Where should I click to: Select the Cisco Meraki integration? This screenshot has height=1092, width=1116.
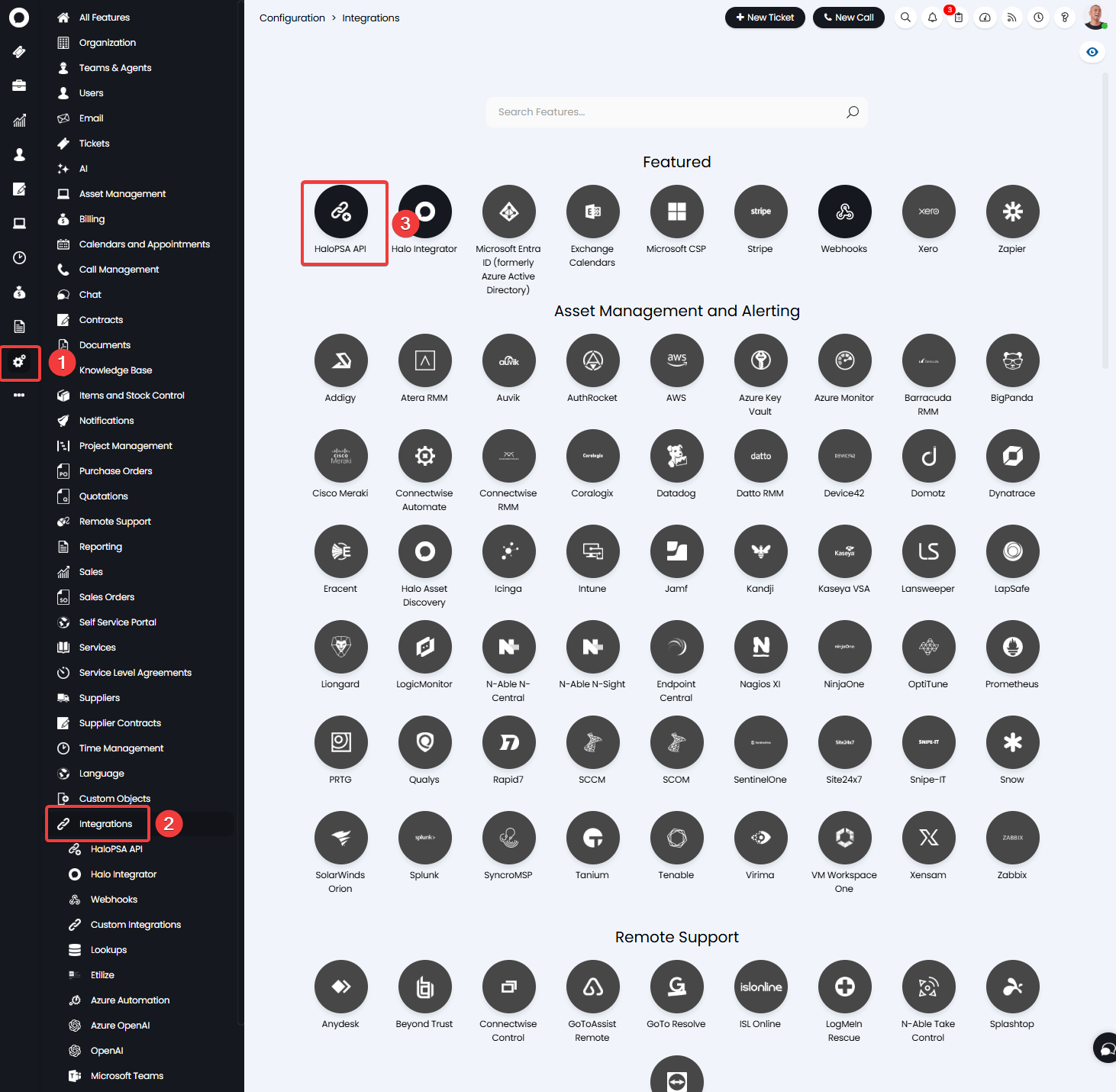click(341, 456)
